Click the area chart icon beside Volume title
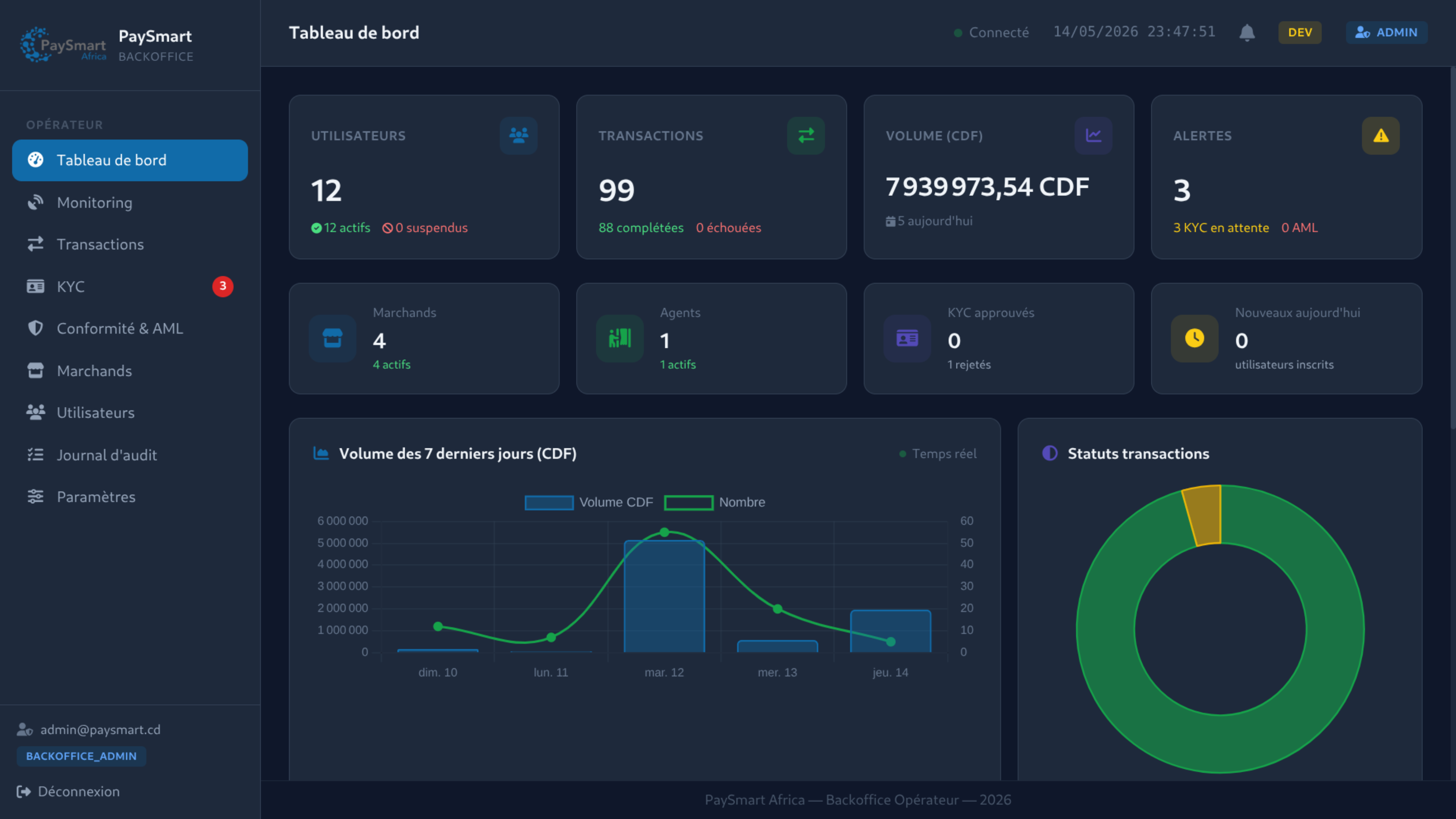 point(321,453)
